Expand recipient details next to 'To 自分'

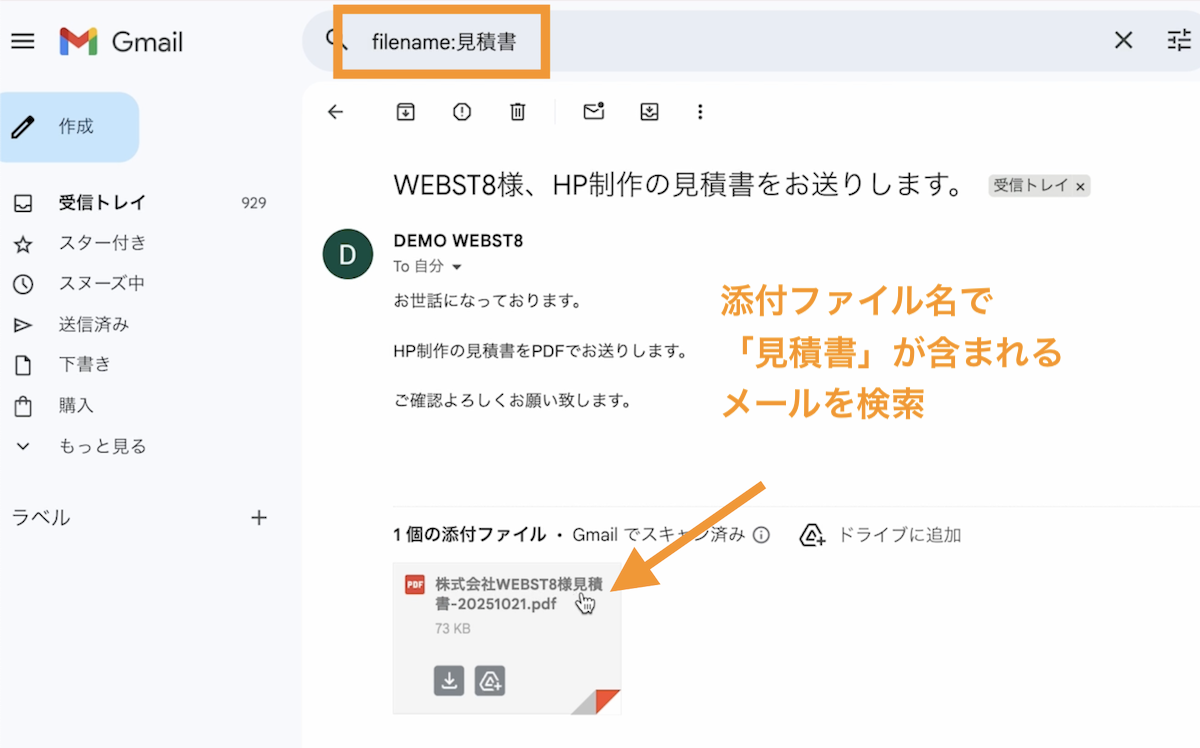(457, 267)
